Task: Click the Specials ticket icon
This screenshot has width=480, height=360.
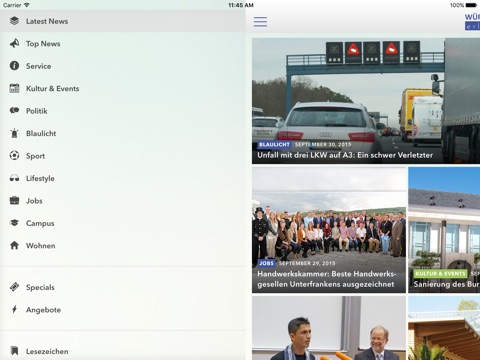Action: tap(14, 287)
